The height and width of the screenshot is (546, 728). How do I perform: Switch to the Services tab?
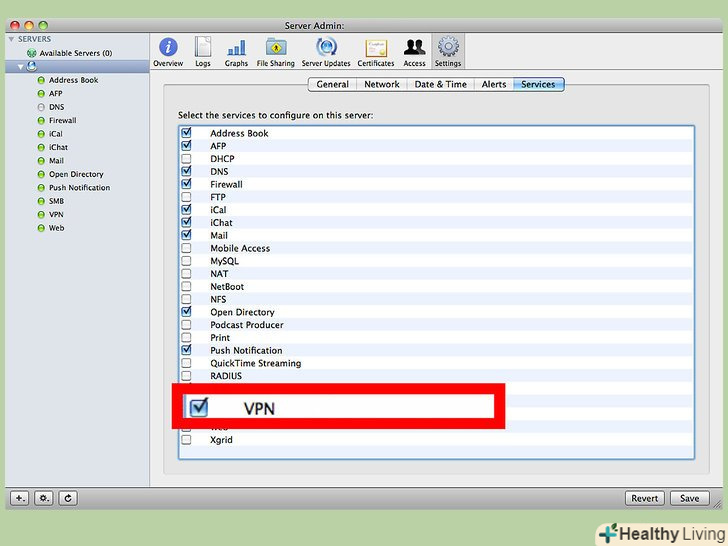pos(539,84)
